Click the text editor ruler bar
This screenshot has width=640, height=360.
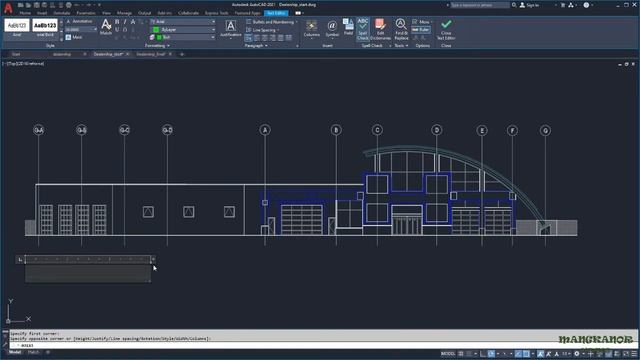coord(88,259)
